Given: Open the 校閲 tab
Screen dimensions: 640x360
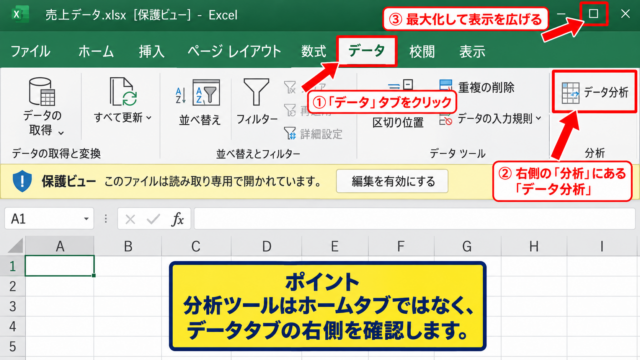Looking at the screenshot, I should (422, 52).
